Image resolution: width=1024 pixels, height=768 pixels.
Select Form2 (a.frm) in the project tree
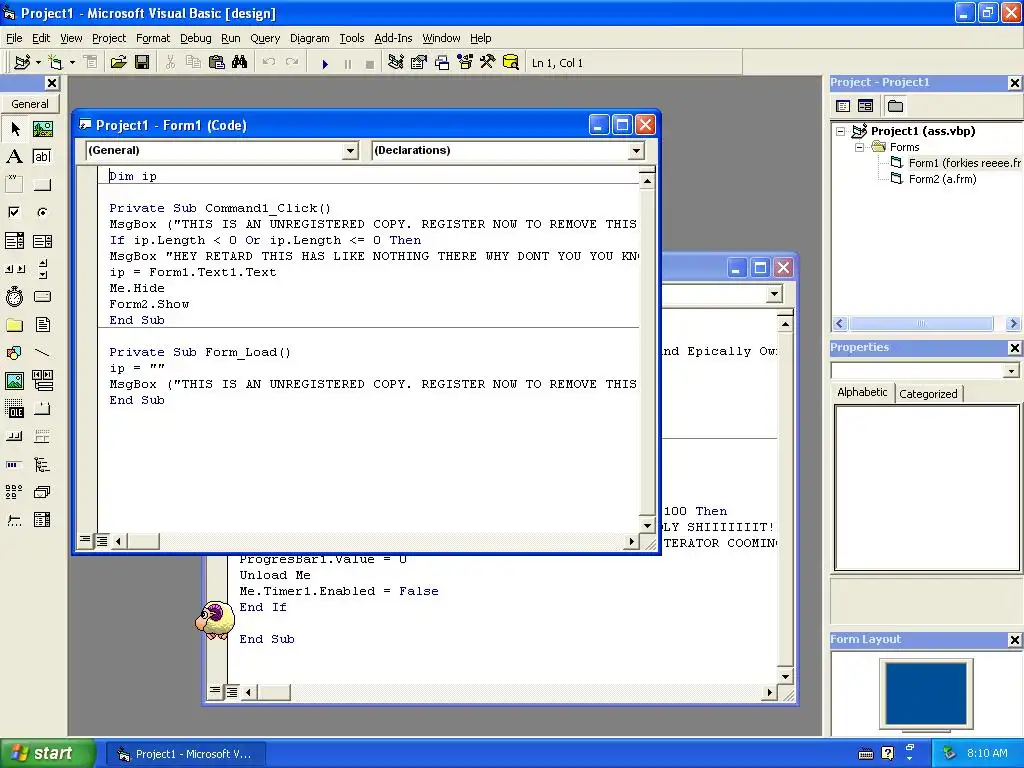[x=935, y=179]
